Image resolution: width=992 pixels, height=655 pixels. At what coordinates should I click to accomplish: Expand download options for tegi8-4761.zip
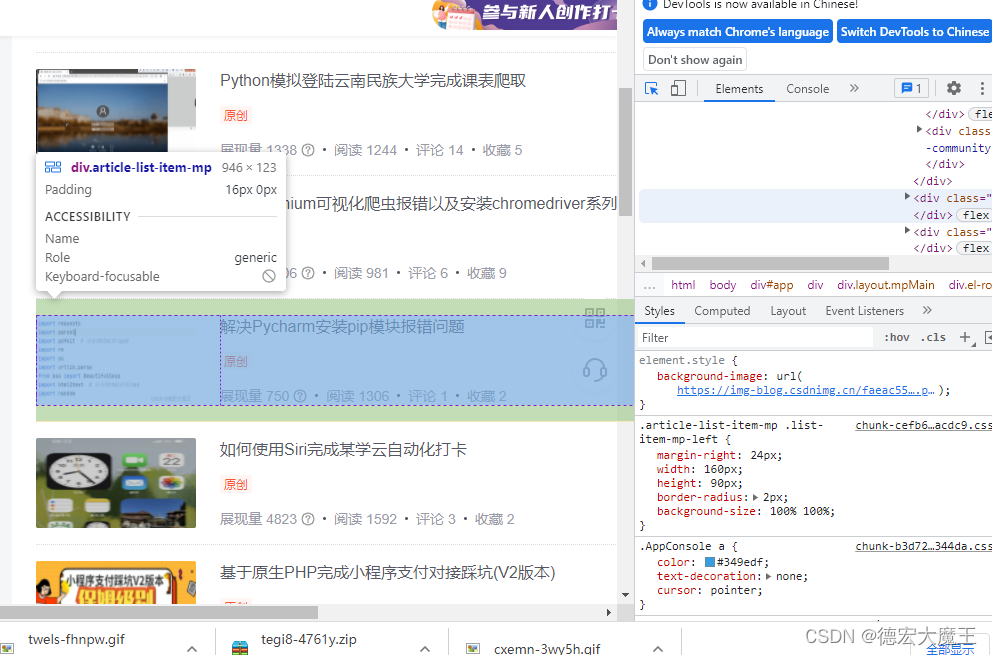coord(424,648)
